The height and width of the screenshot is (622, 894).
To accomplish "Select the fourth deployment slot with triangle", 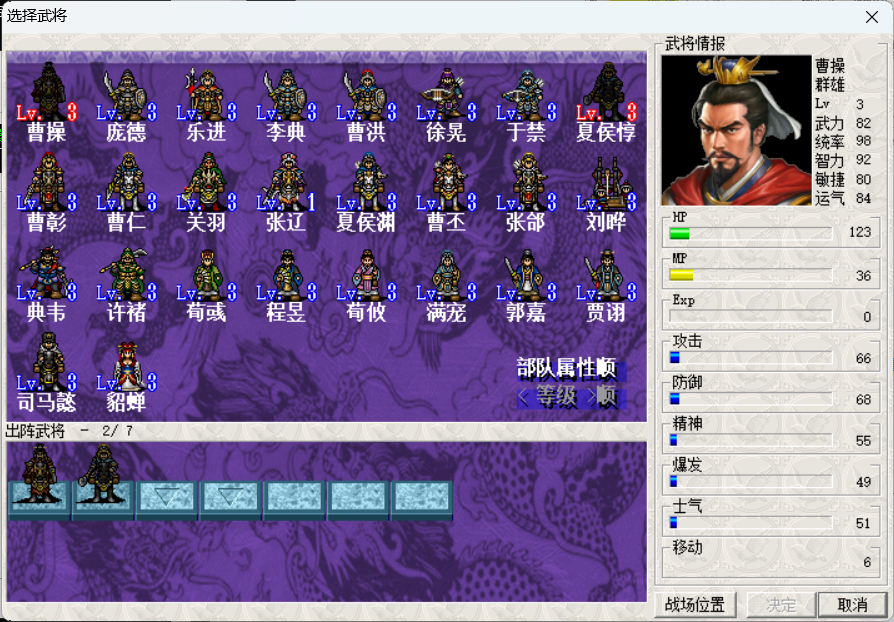I will click(x=231, y=499).
